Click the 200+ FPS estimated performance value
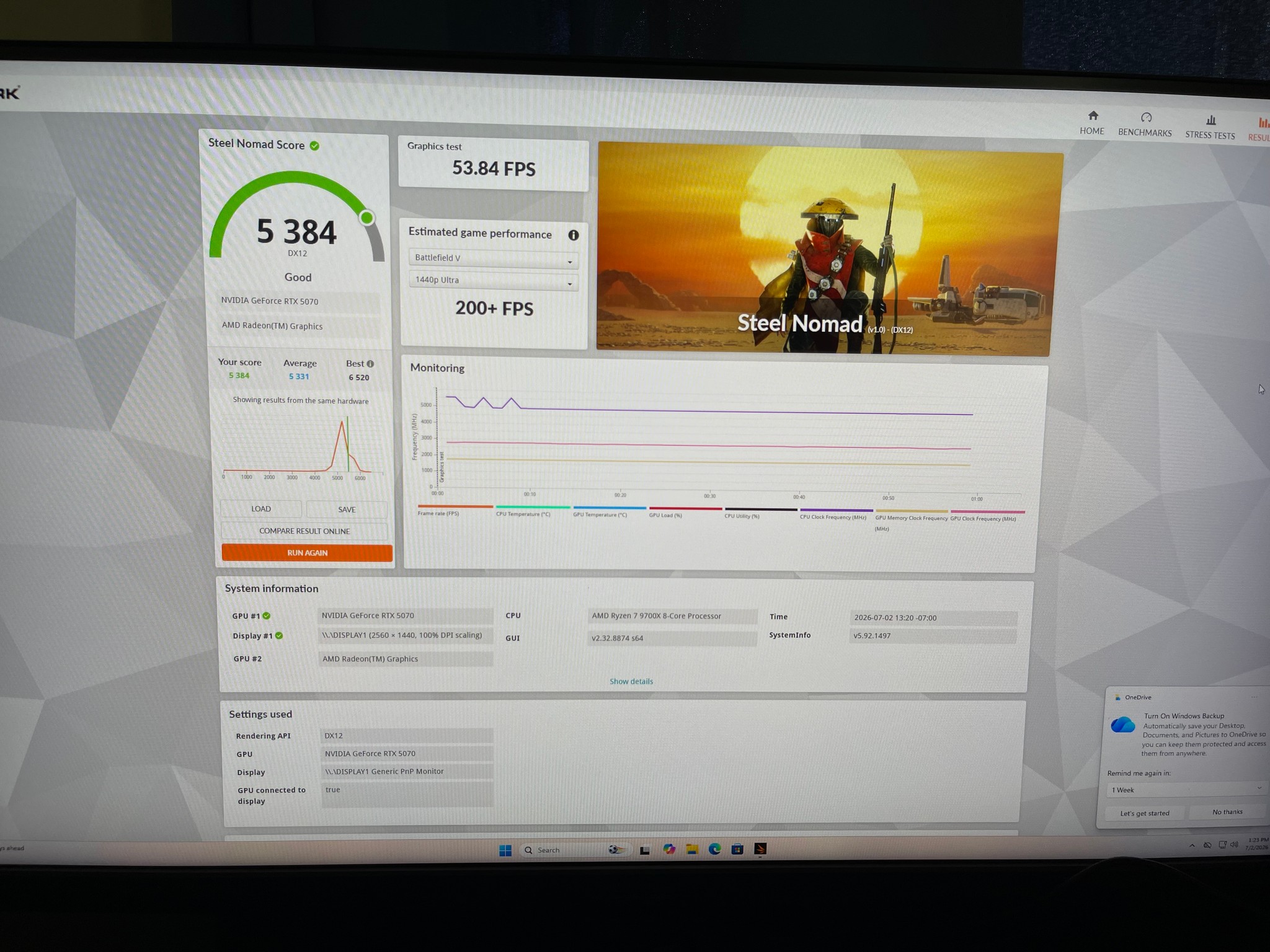Image resolution: width=1270 pixels, height=952 pixels. coord(494,309)
